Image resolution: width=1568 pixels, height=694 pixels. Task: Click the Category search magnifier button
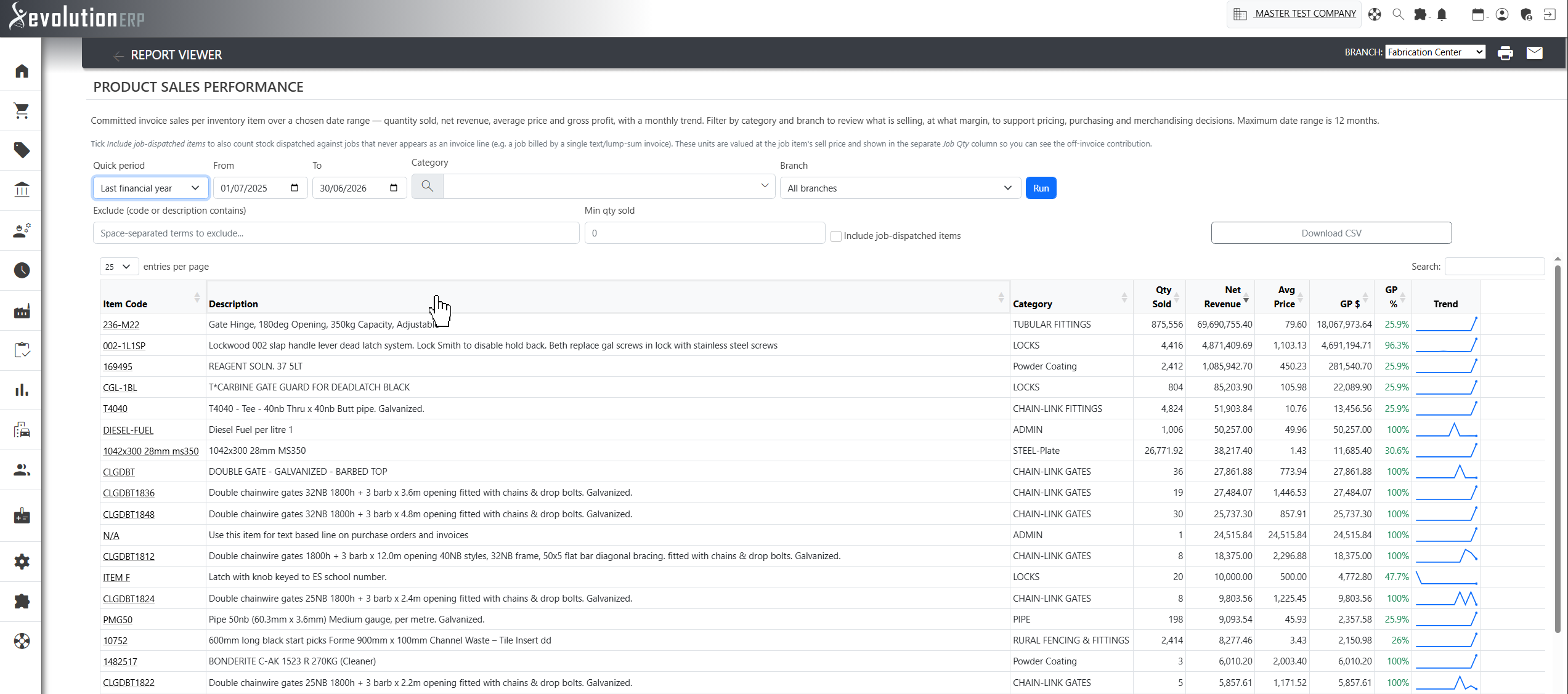point(427,186)
